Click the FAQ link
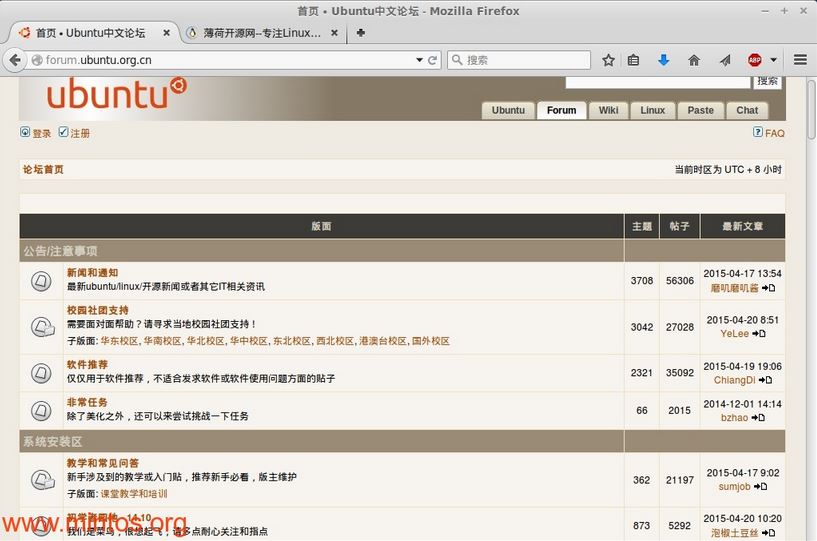 pyautogui.click(x=774, y=133)
